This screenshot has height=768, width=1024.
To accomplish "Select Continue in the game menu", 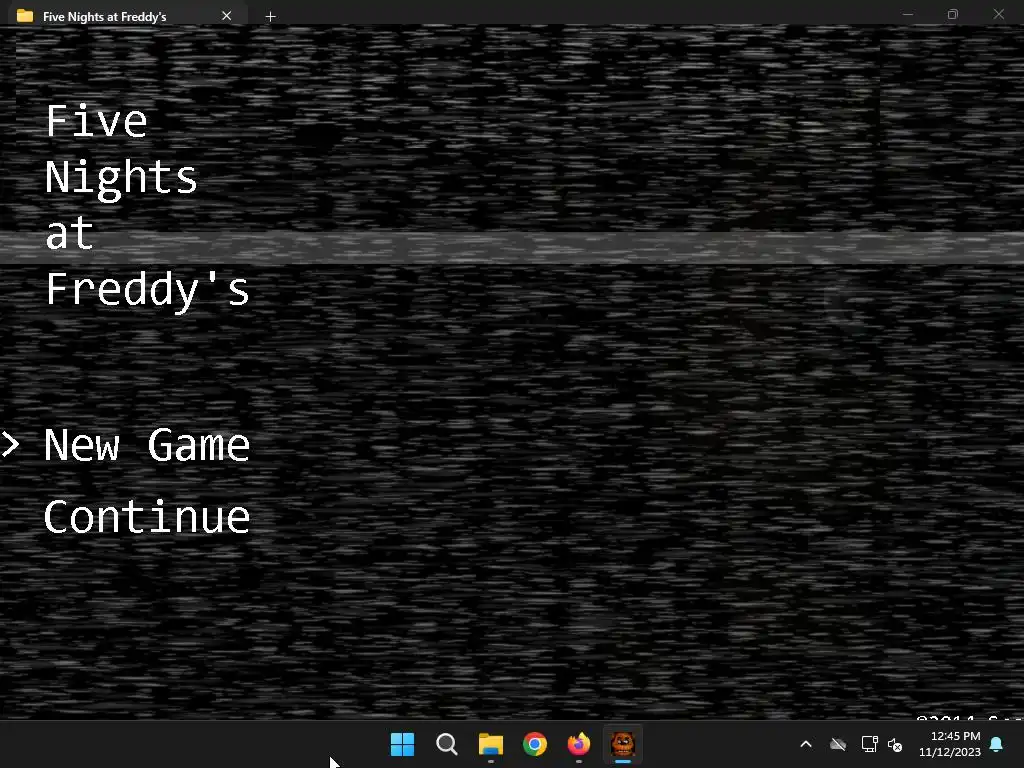I will [x=147, y=517].
